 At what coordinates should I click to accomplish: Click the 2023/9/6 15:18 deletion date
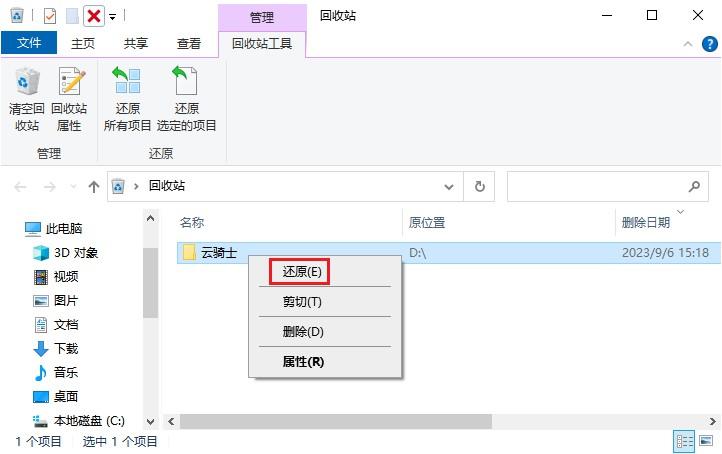665,253
